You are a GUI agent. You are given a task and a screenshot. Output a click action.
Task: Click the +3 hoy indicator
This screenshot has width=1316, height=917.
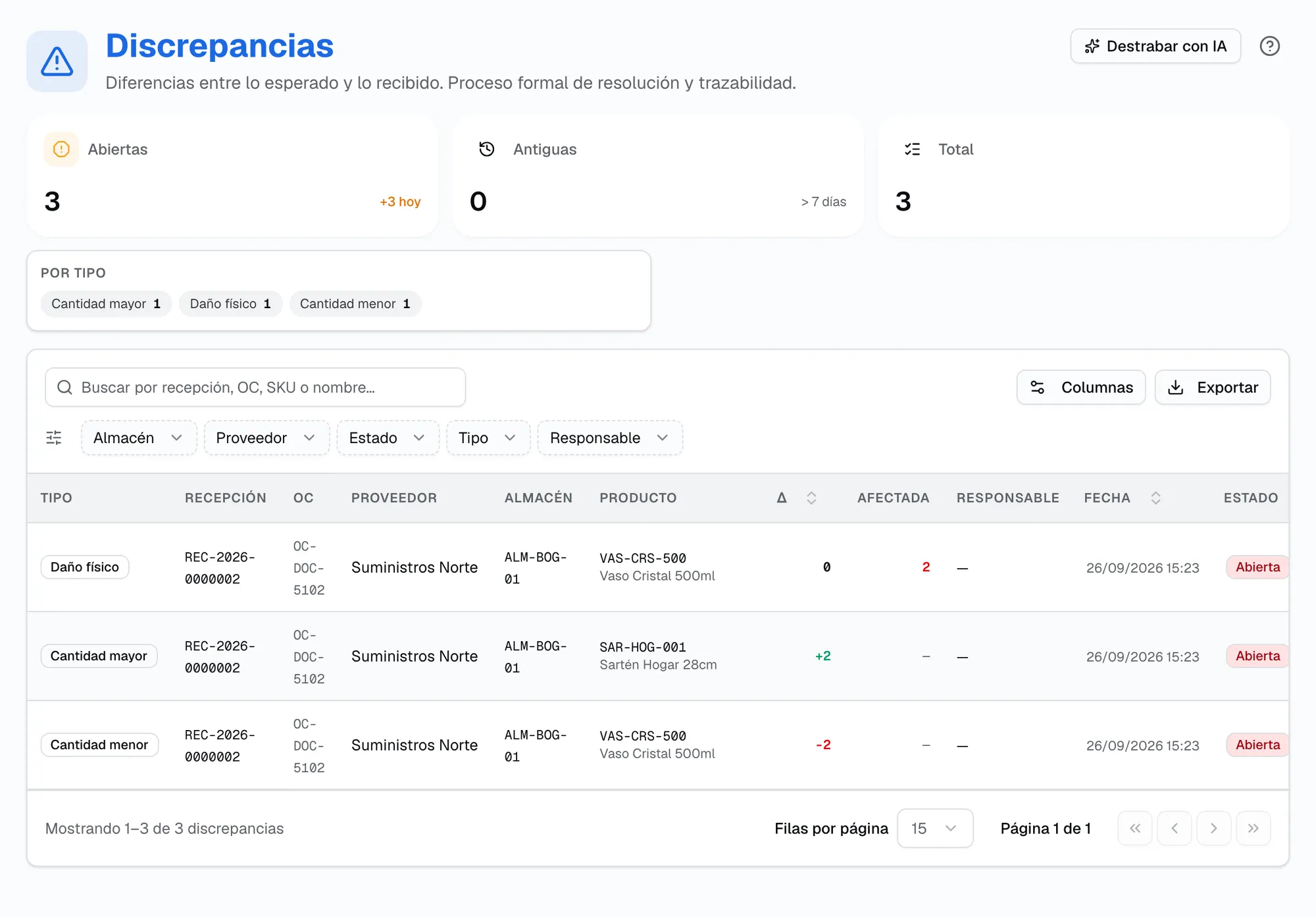tap(400, 201)
